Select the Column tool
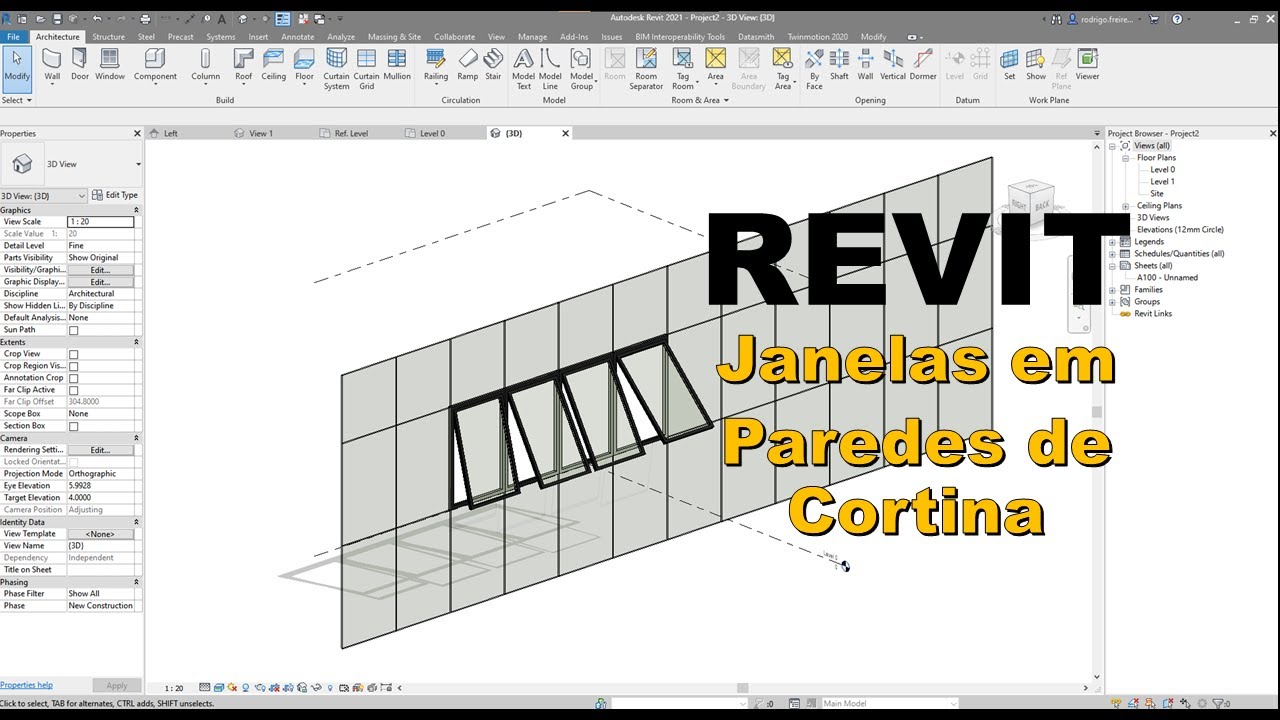Viewport: 1280px width, 720px height. coord(205,64)
